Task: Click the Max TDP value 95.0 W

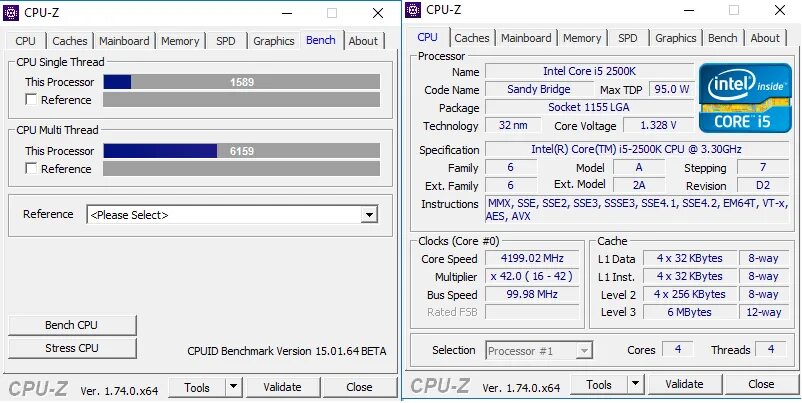Action: [x=672, y=89]
